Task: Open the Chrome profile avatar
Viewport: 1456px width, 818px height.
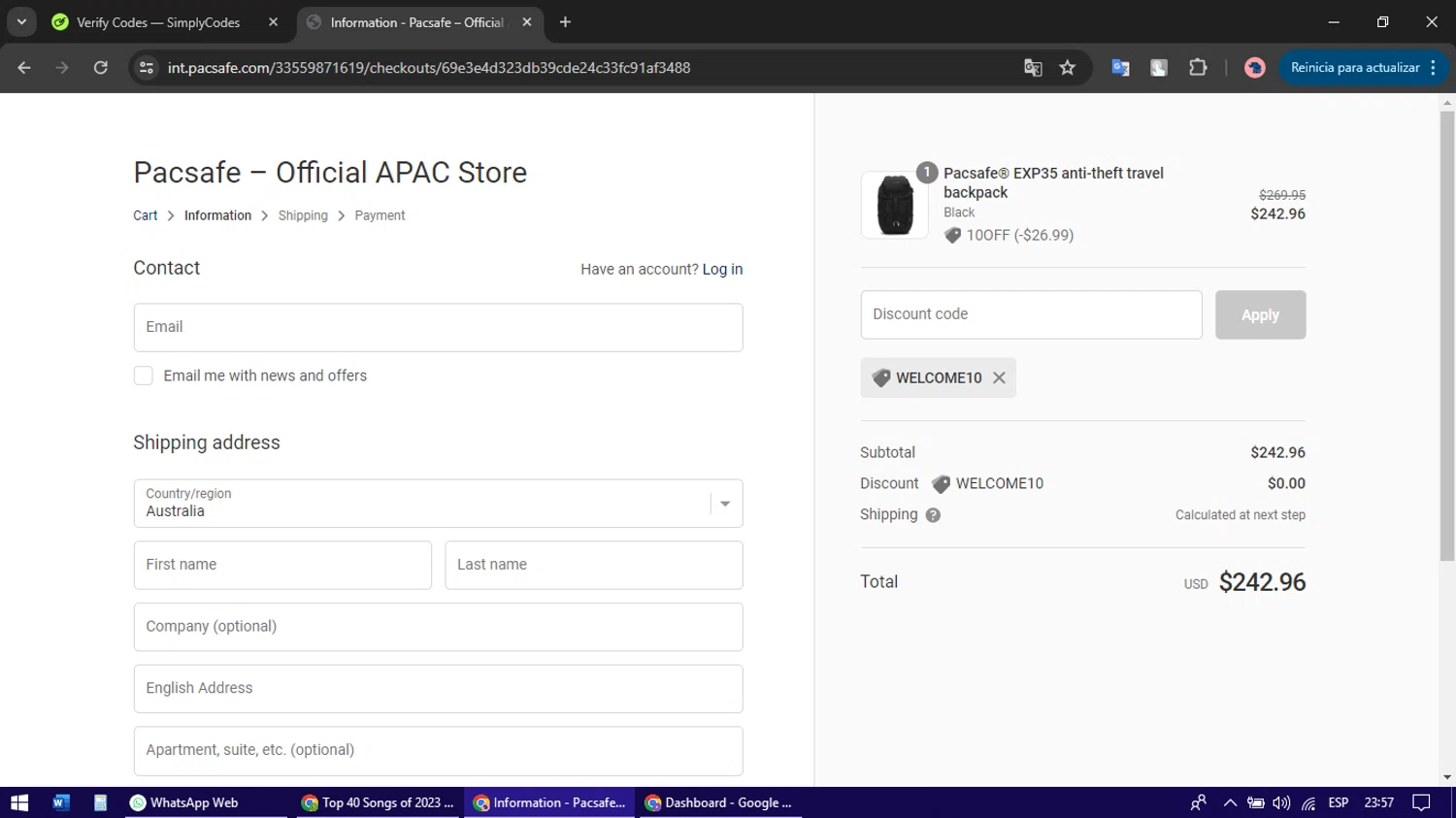Action: point(1255,68)
